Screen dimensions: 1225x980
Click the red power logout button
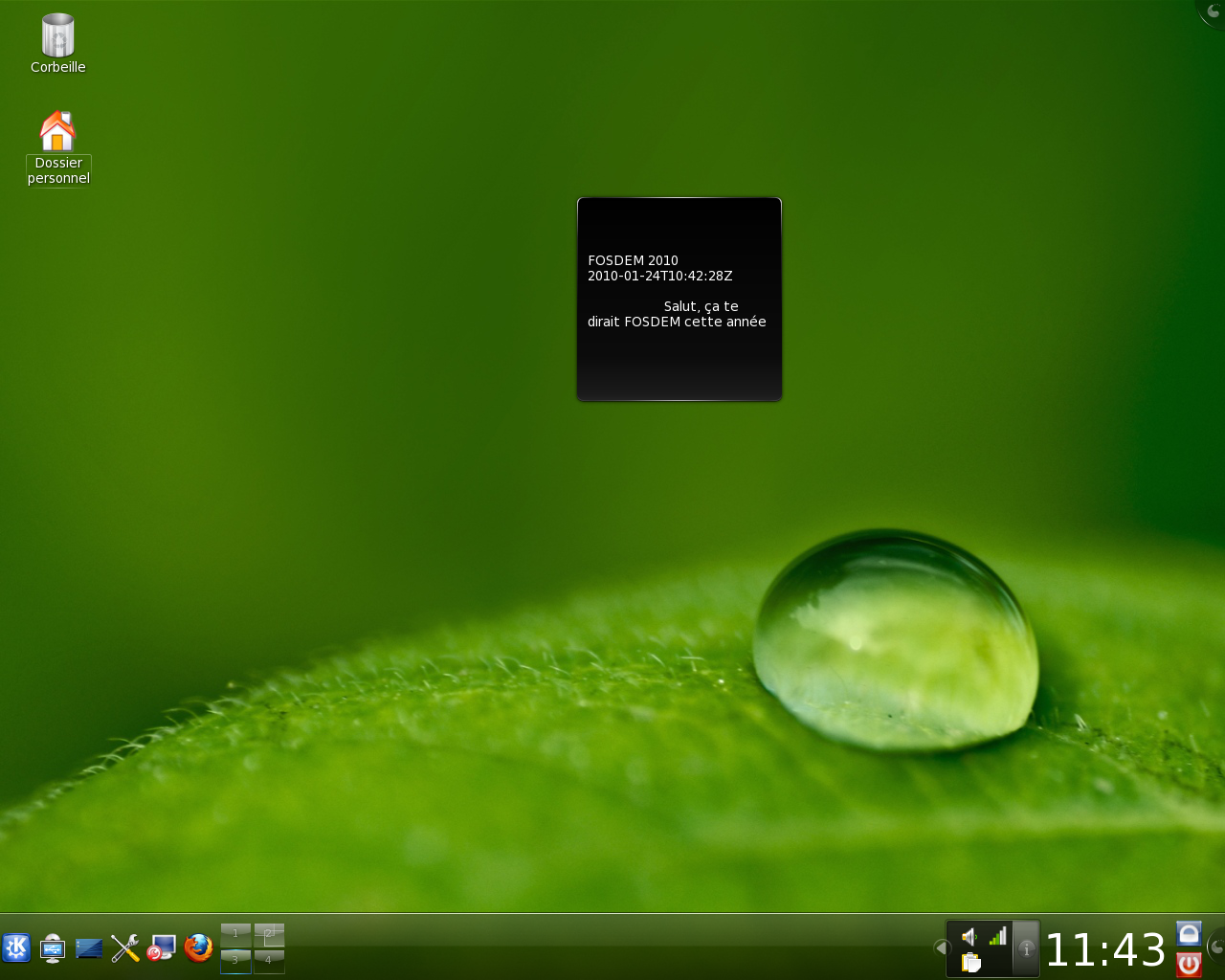click(x=1189, y=964)
